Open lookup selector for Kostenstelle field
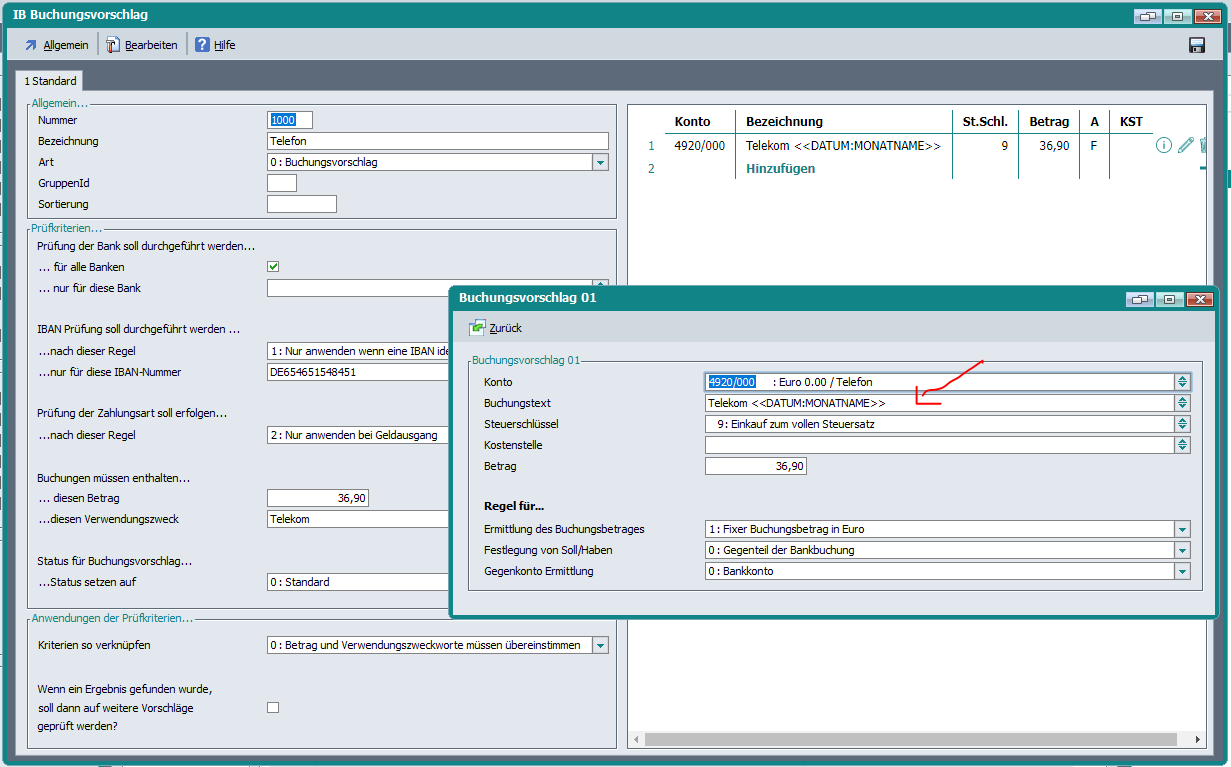Image resolution: width=1231 pixels, height=767 pixels. (x=1182, y=445)
